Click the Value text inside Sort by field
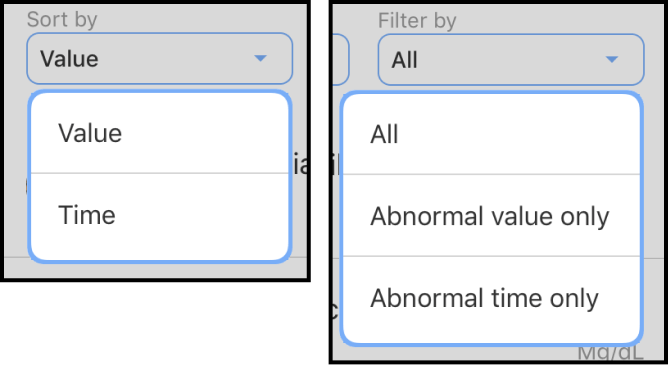 coord(69,58)
